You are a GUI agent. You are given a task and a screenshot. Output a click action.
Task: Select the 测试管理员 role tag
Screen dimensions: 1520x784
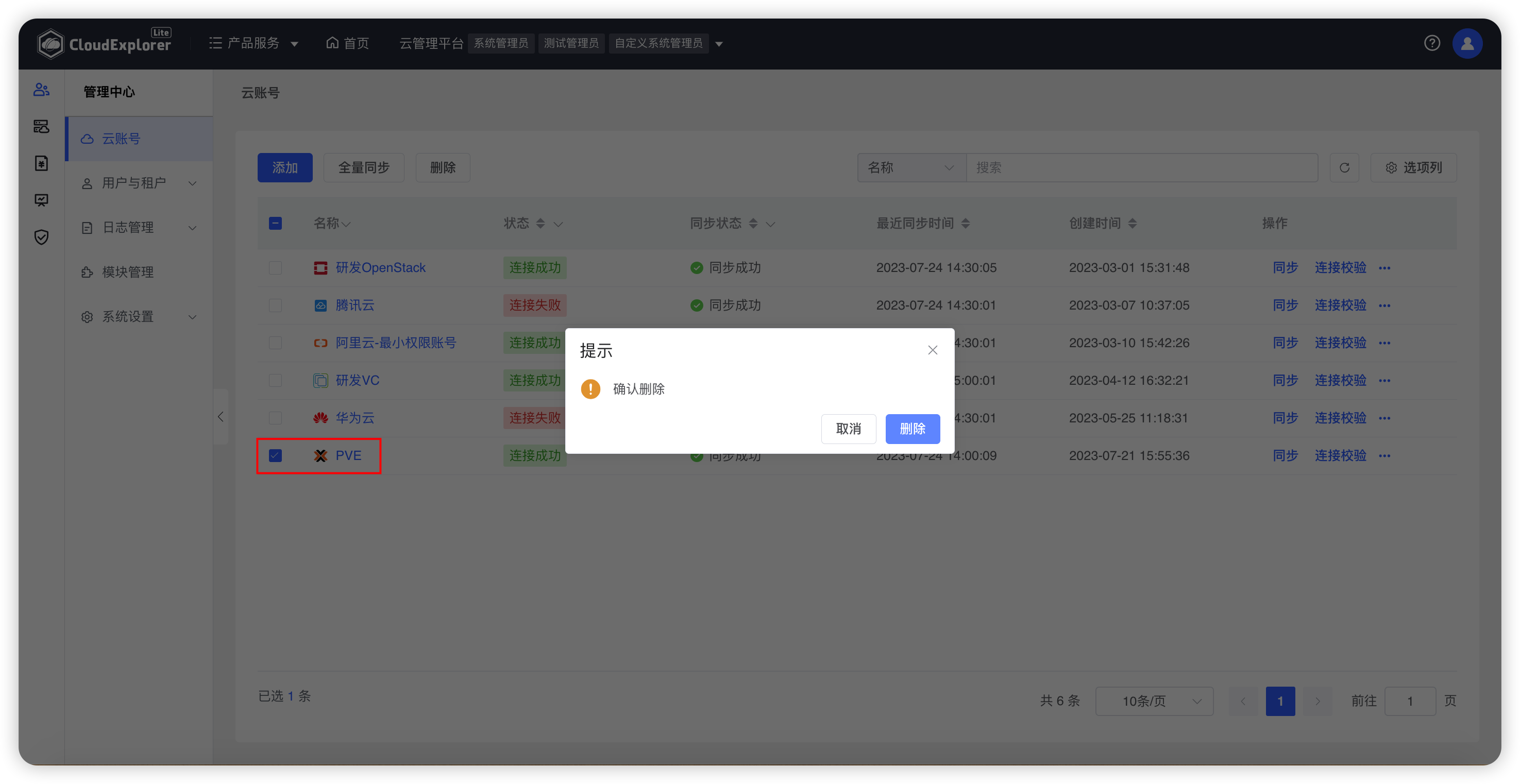(571, 44)
